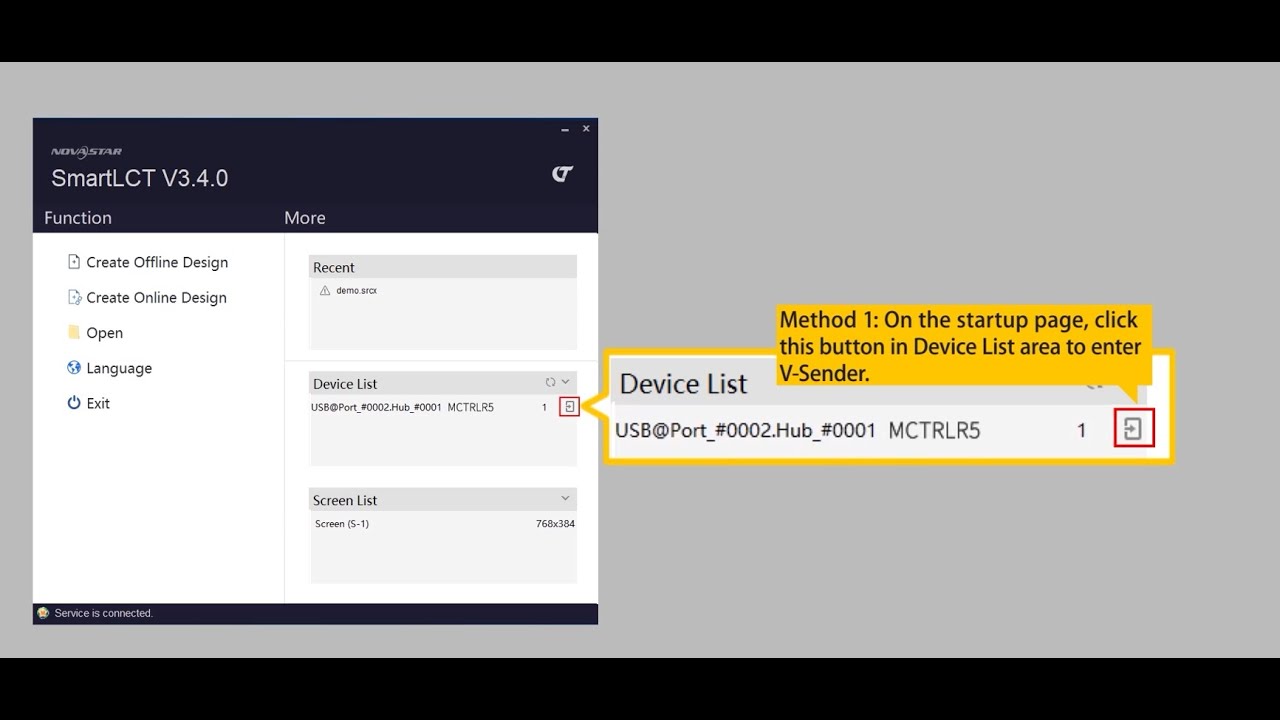
Task: Click the globe icon for Language
Action: click(74, 368)
